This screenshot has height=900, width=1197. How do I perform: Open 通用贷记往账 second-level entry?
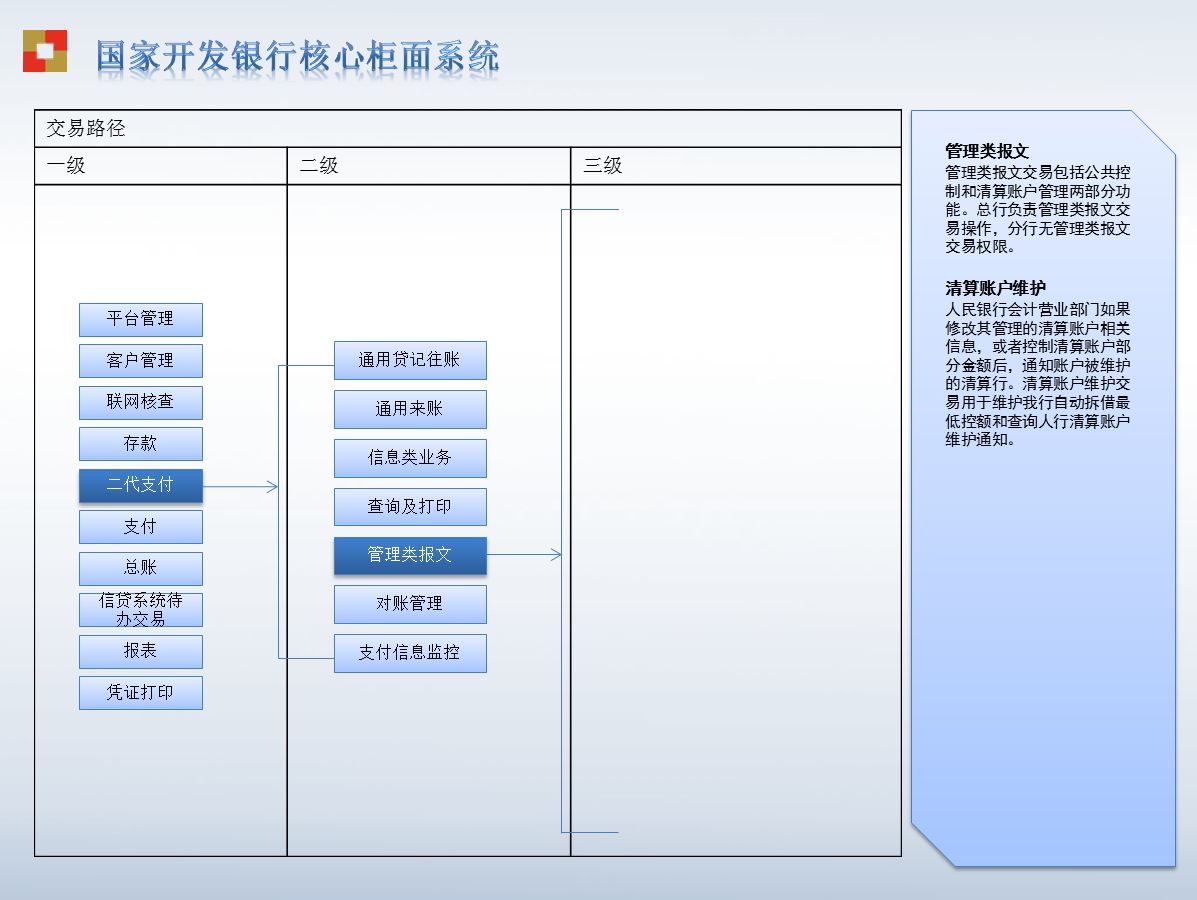point(410,360)
